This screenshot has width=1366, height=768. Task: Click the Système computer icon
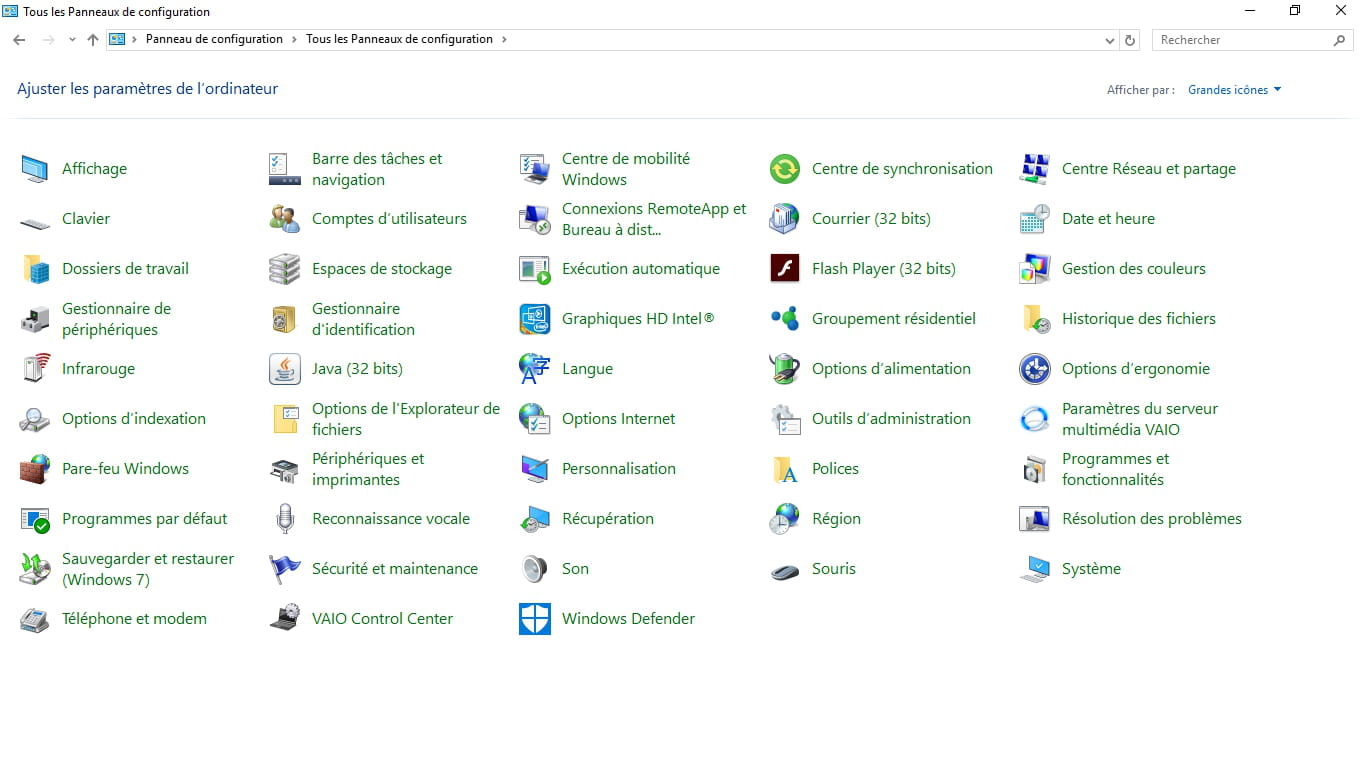pyautogui.click(x=1035, y=569)
